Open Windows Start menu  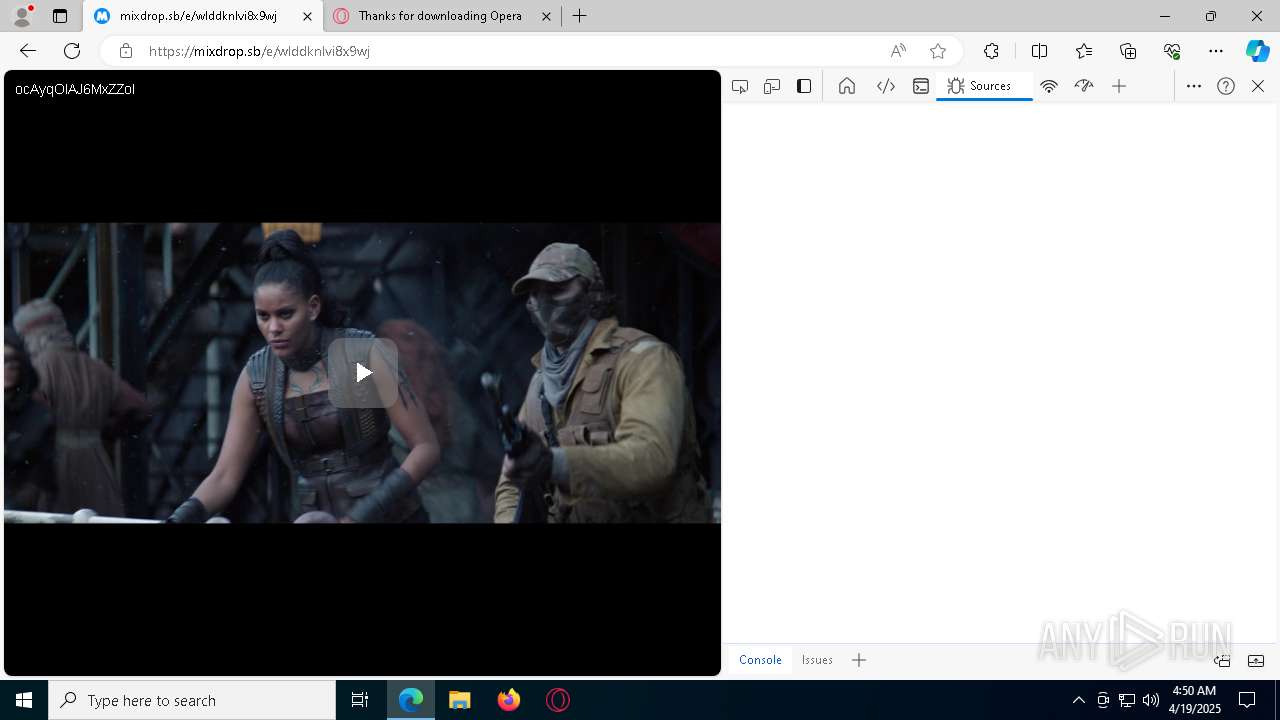pos(24,700)
